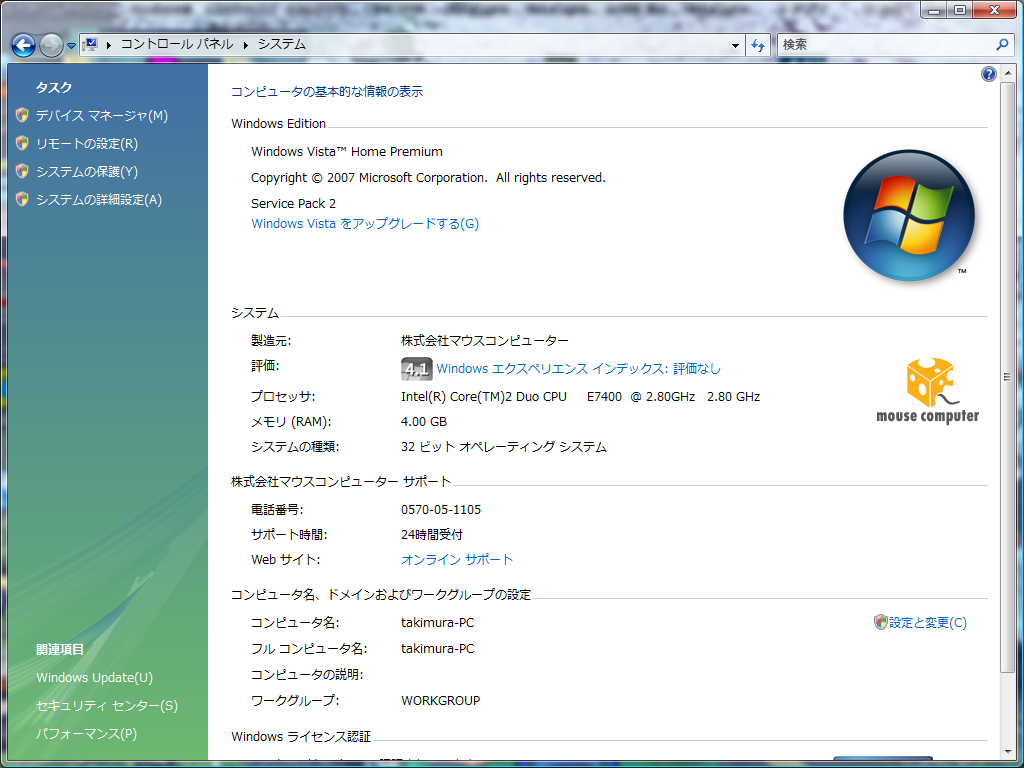Click shield icon beside システムの保護
This screenshot has width=1024, height=768.
point(22,171)
